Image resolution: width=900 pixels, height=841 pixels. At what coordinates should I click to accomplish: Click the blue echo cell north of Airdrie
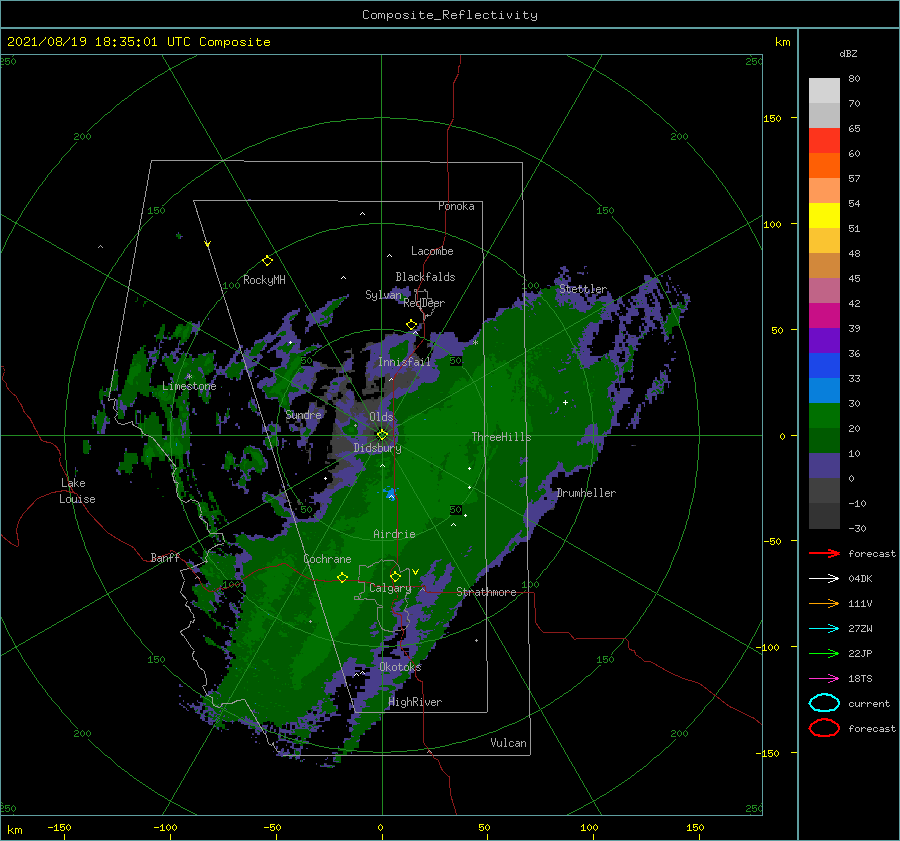click(390, 493)
